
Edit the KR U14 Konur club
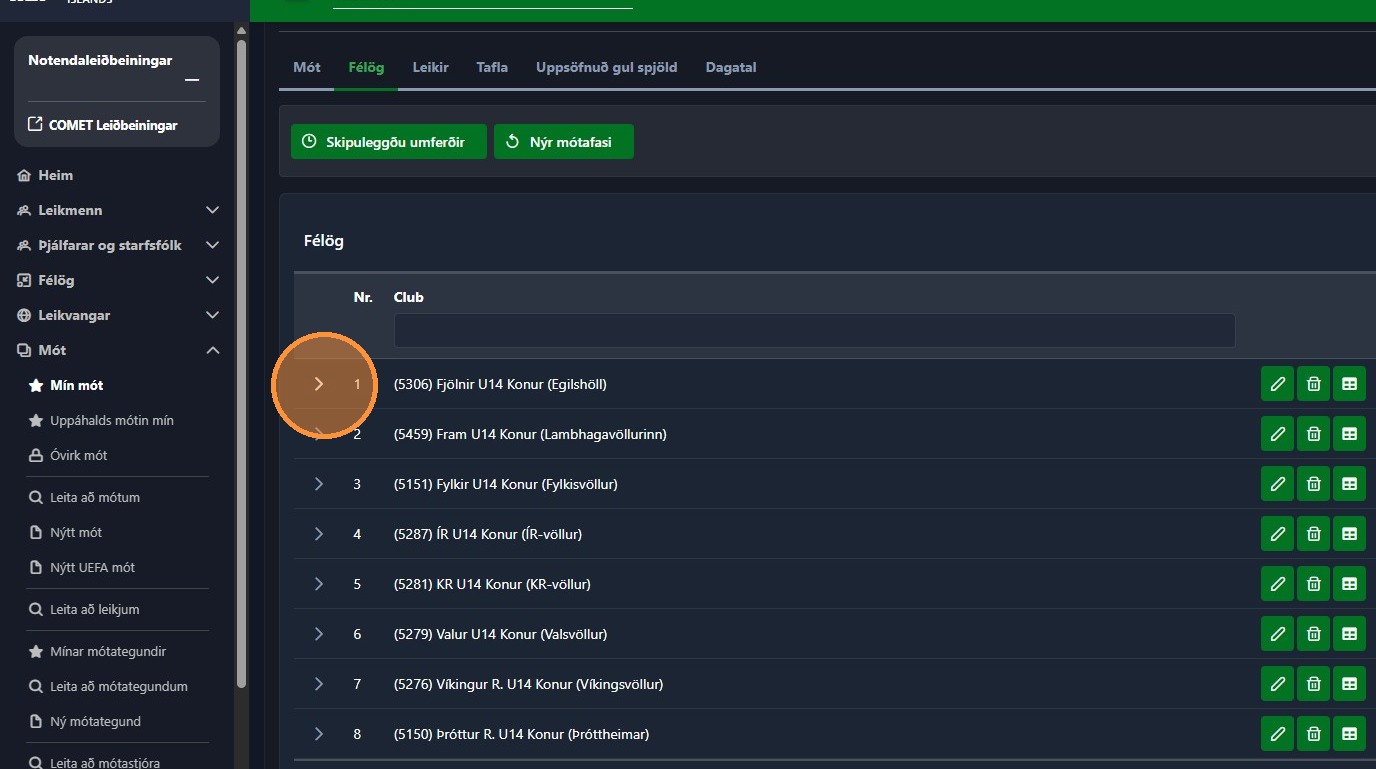pos(1277,584)
